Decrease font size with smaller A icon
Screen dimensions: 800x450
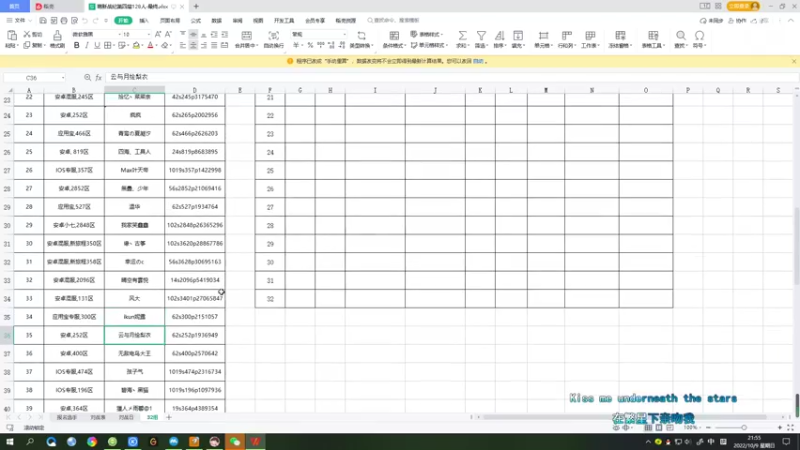click(x=168, y=34)
